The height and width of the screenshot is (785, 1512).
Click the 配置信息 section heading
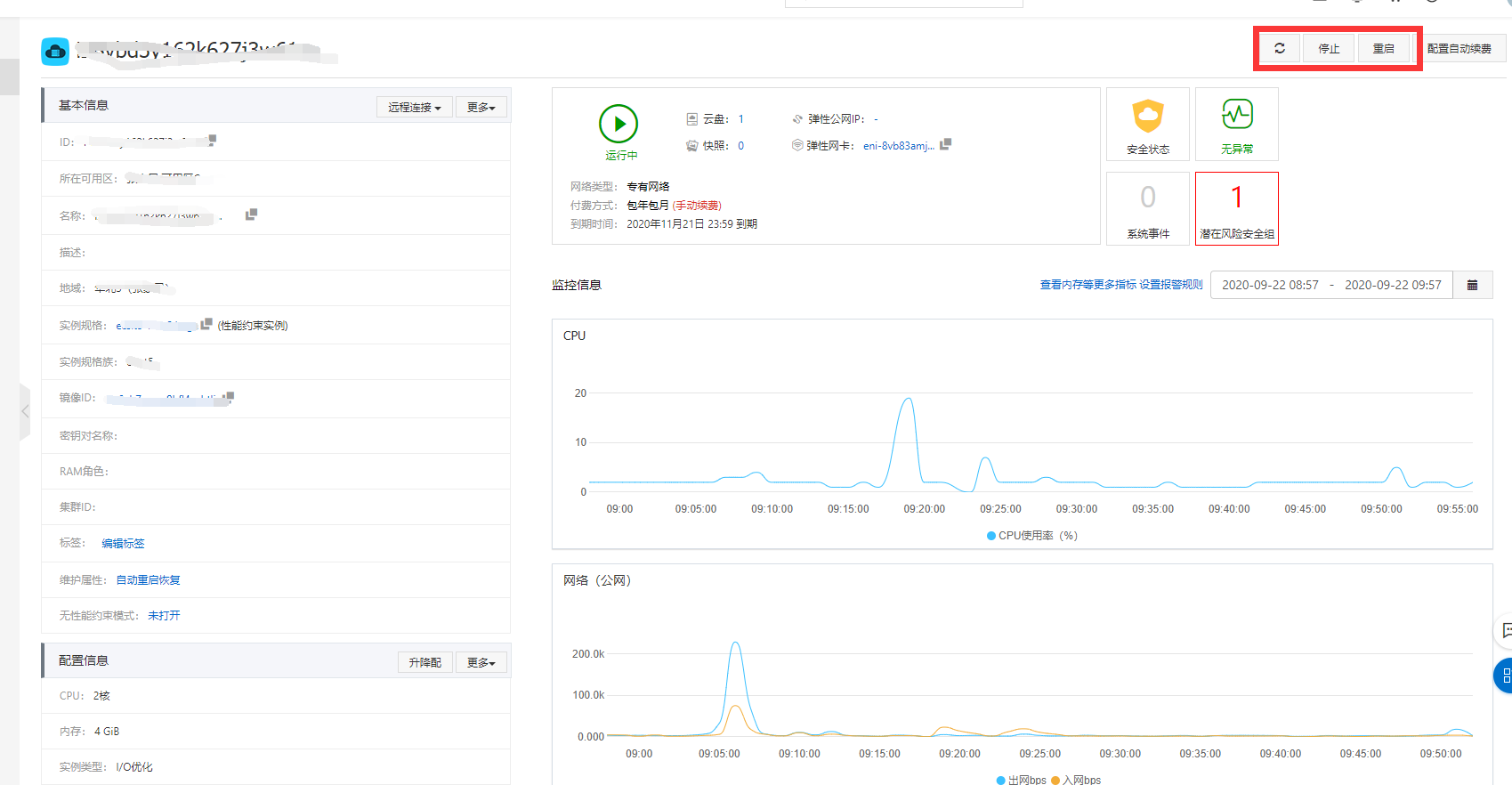84,660
